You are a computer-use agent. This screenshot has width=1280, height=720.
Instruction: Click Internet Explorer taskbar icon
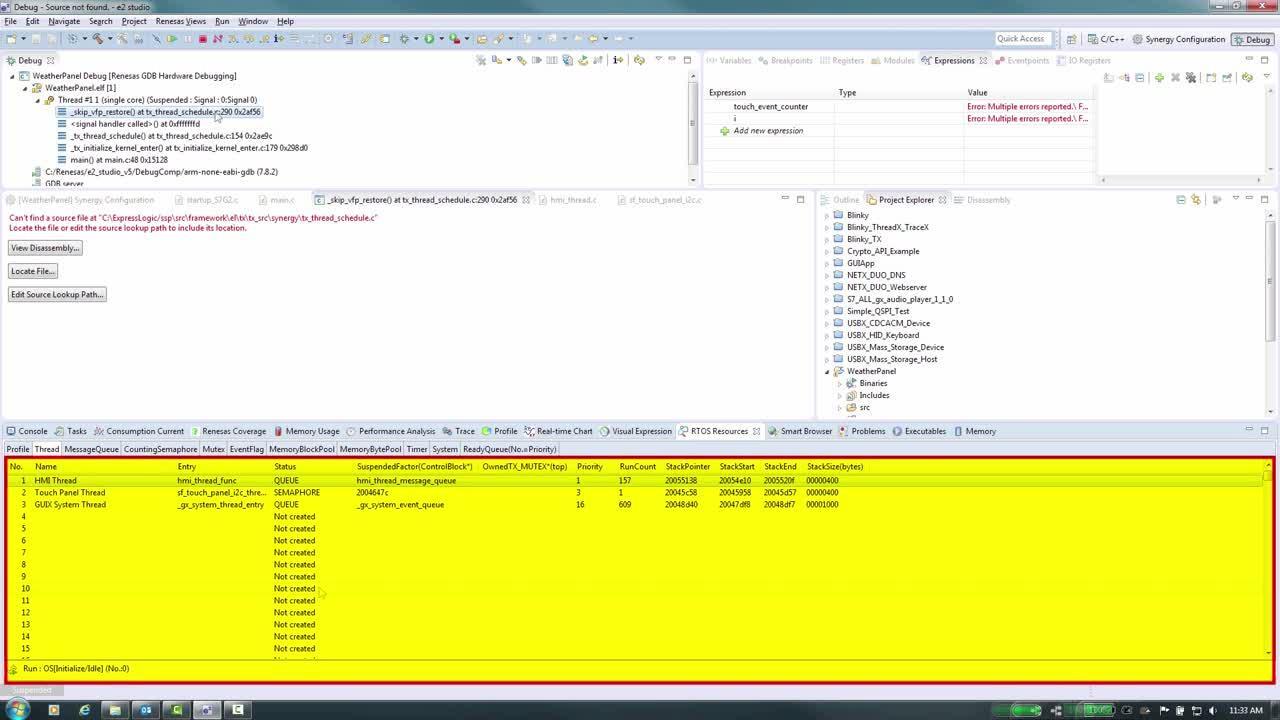click(x=84, y=710)
